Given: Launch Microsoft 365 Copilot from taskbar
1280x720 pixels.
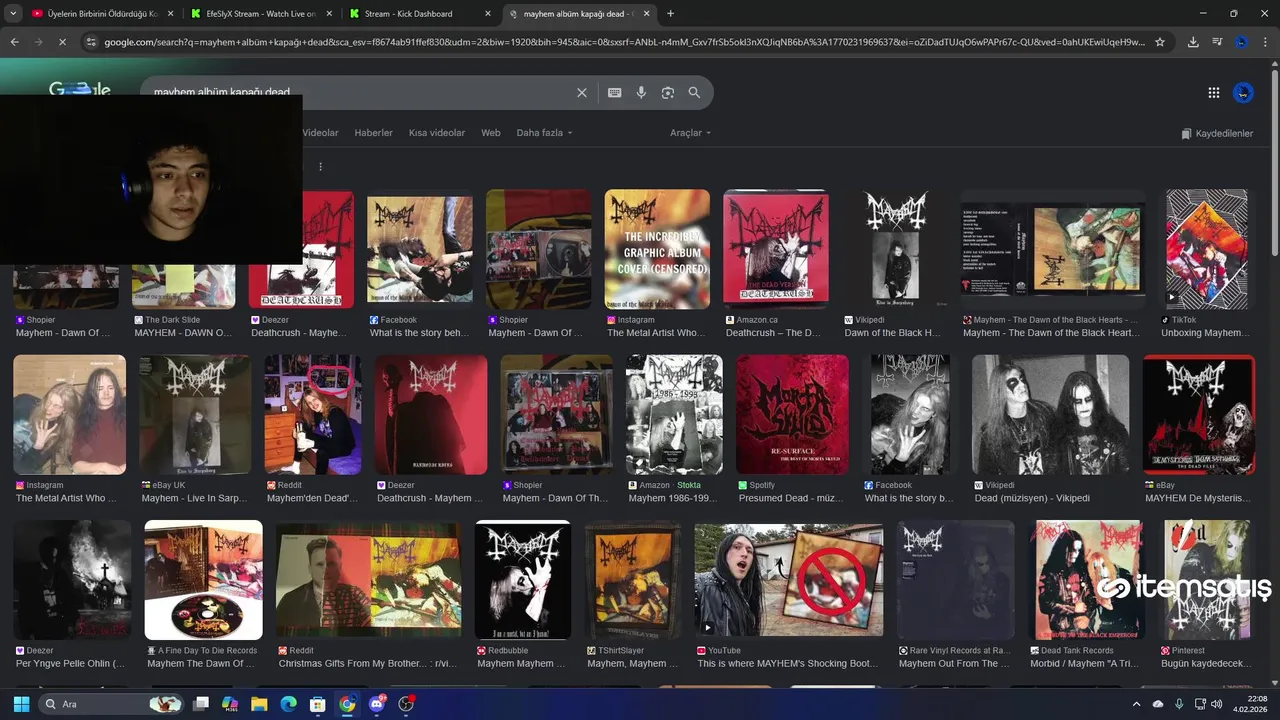Looking at the screenshot, I should tap(230, 704).
